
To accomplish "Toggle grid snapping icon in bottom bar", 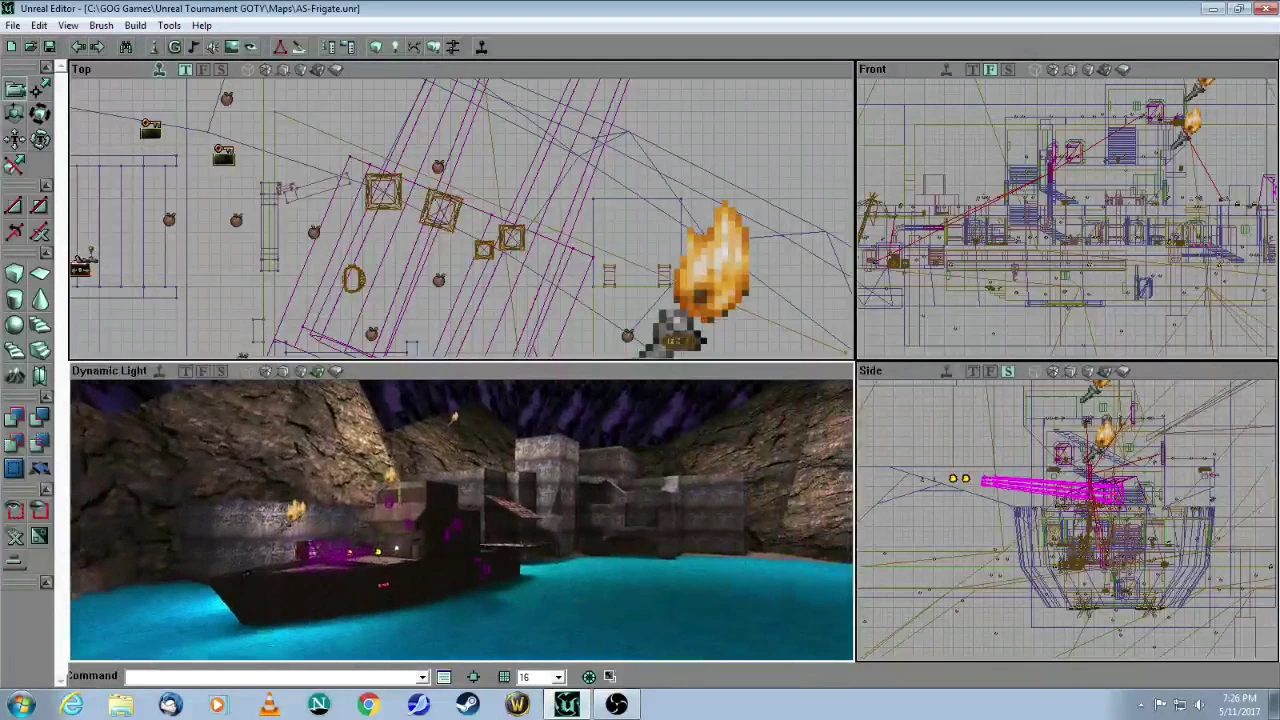I will coord(504,677).
